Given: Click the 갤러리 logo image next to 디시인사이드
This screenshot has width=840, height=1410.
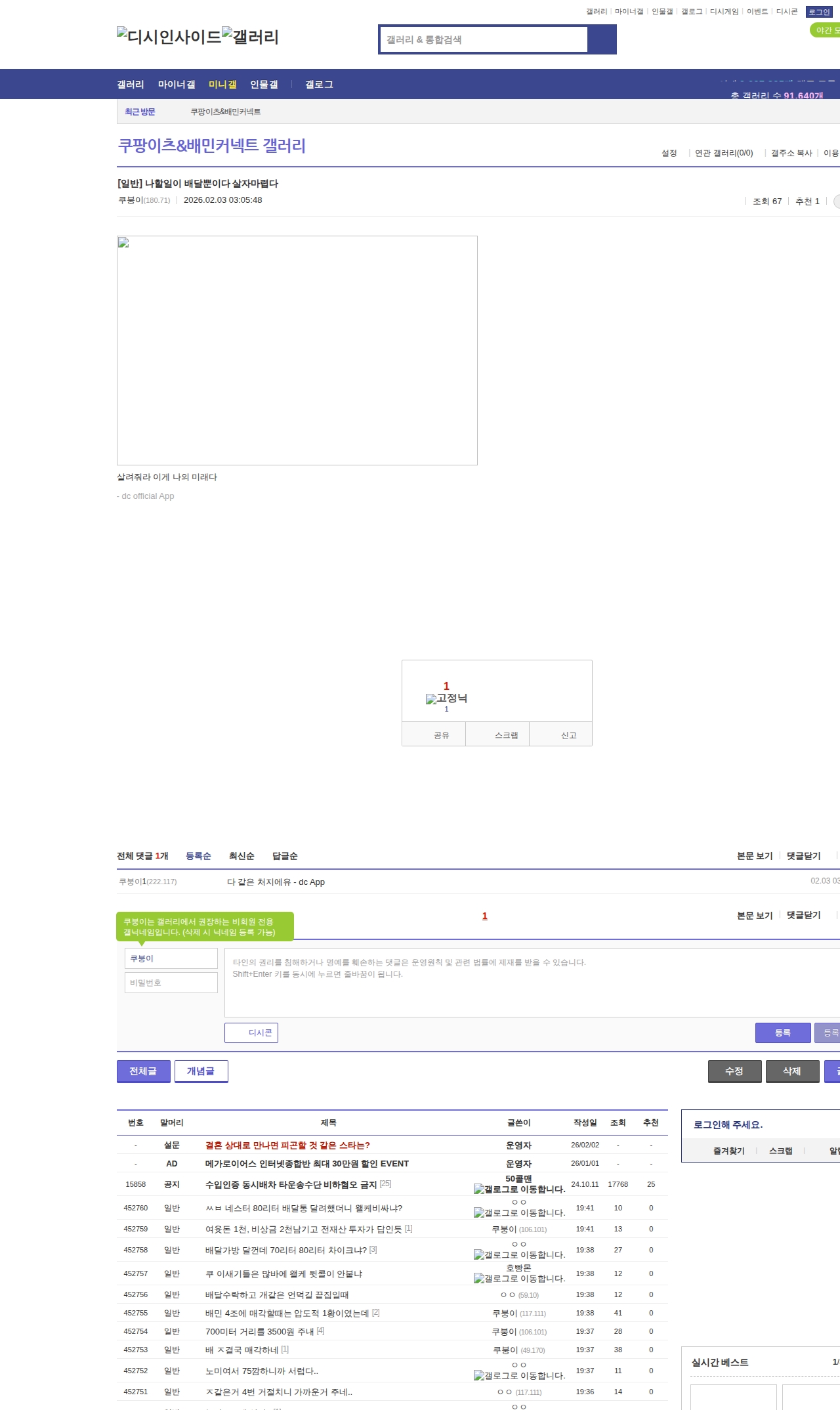Looking at the screenshot, I should click(250, 37).
